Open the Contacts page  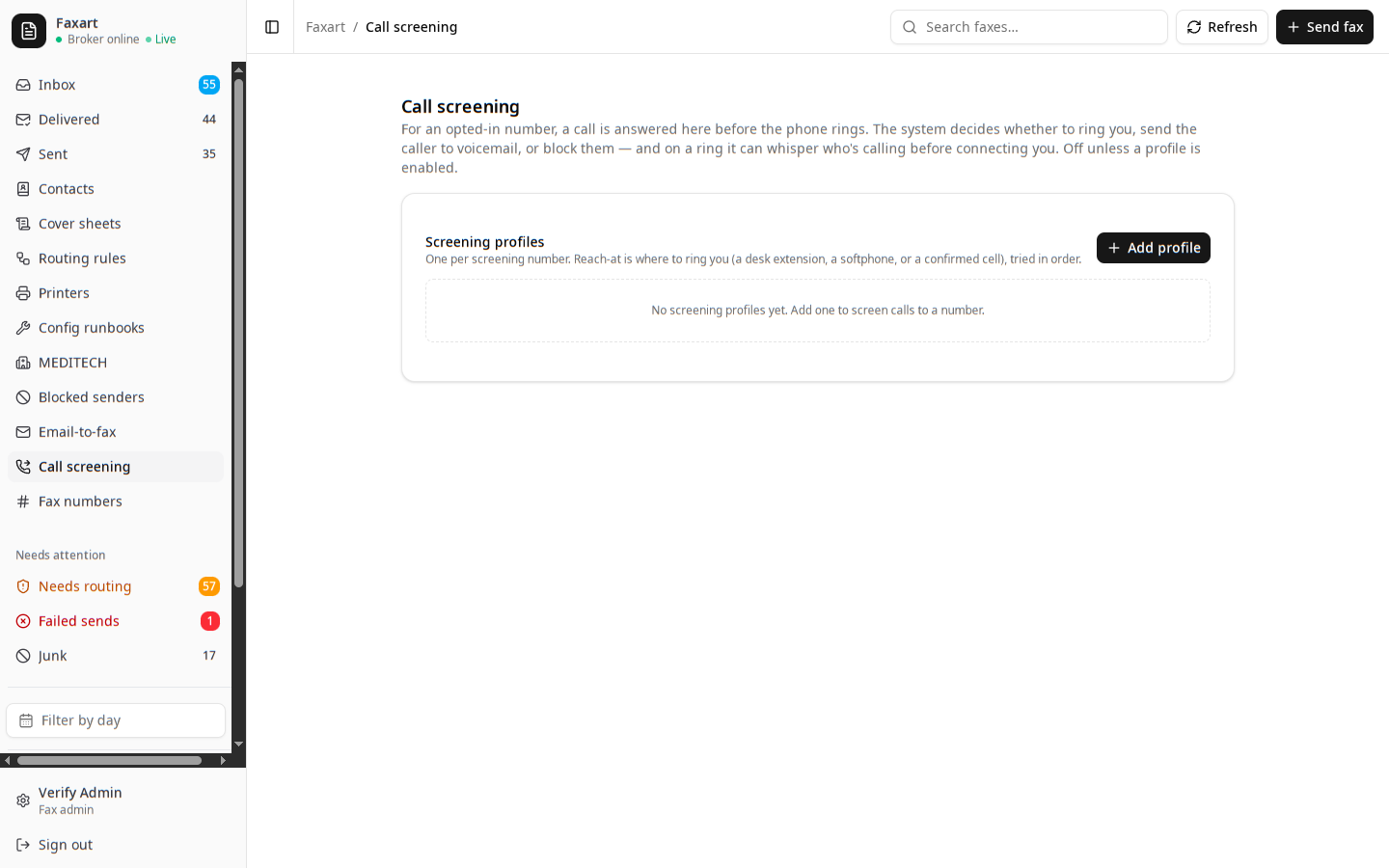coord(116,189)
